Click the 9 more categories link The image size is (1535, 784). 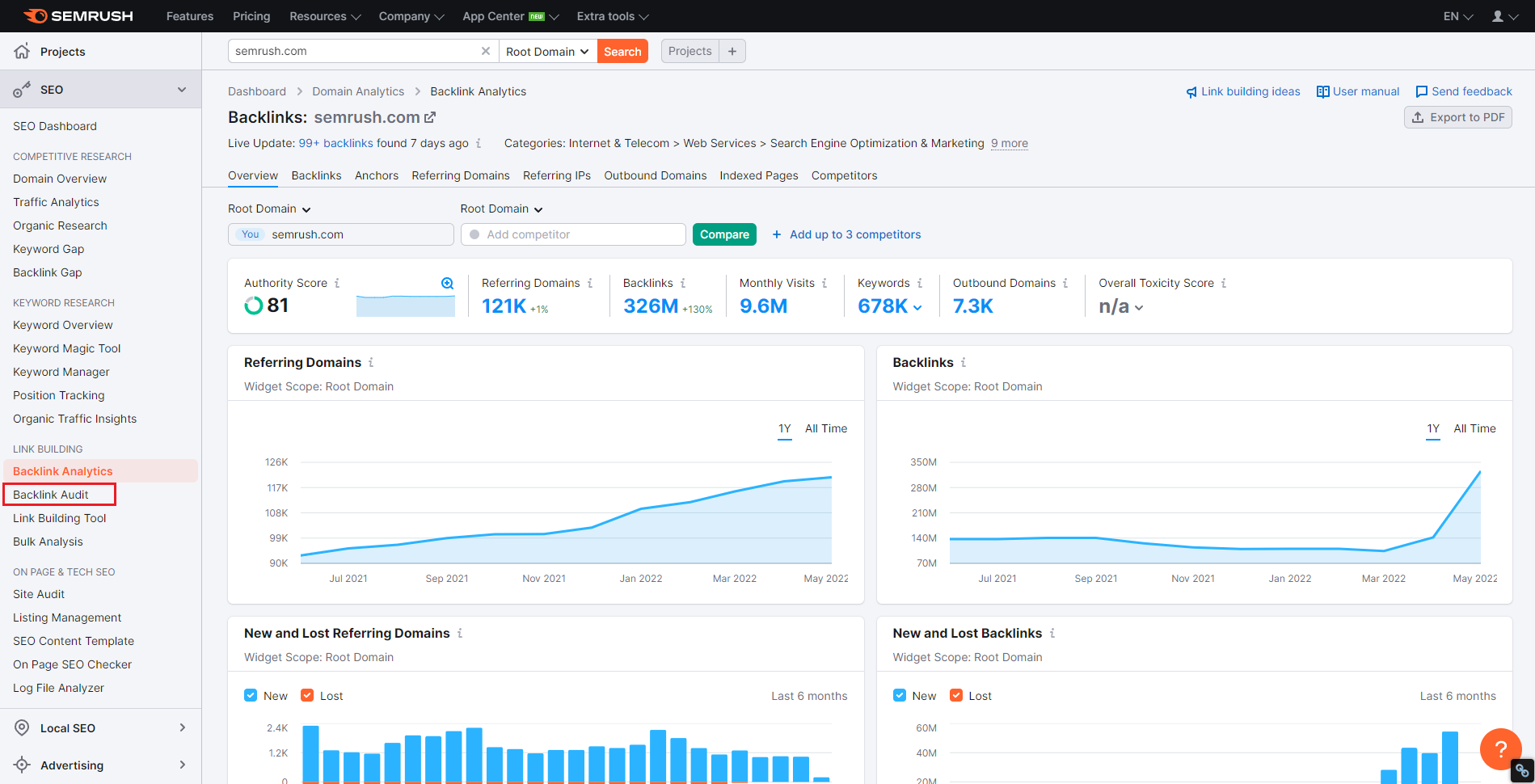click(1010, 143)
